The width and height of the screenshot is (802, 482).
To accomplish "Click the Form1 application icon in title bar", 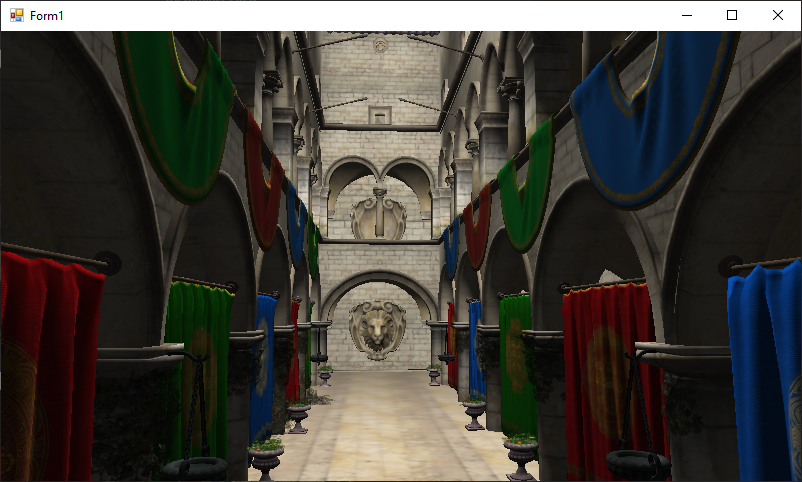I will click(x=16, y=16).
